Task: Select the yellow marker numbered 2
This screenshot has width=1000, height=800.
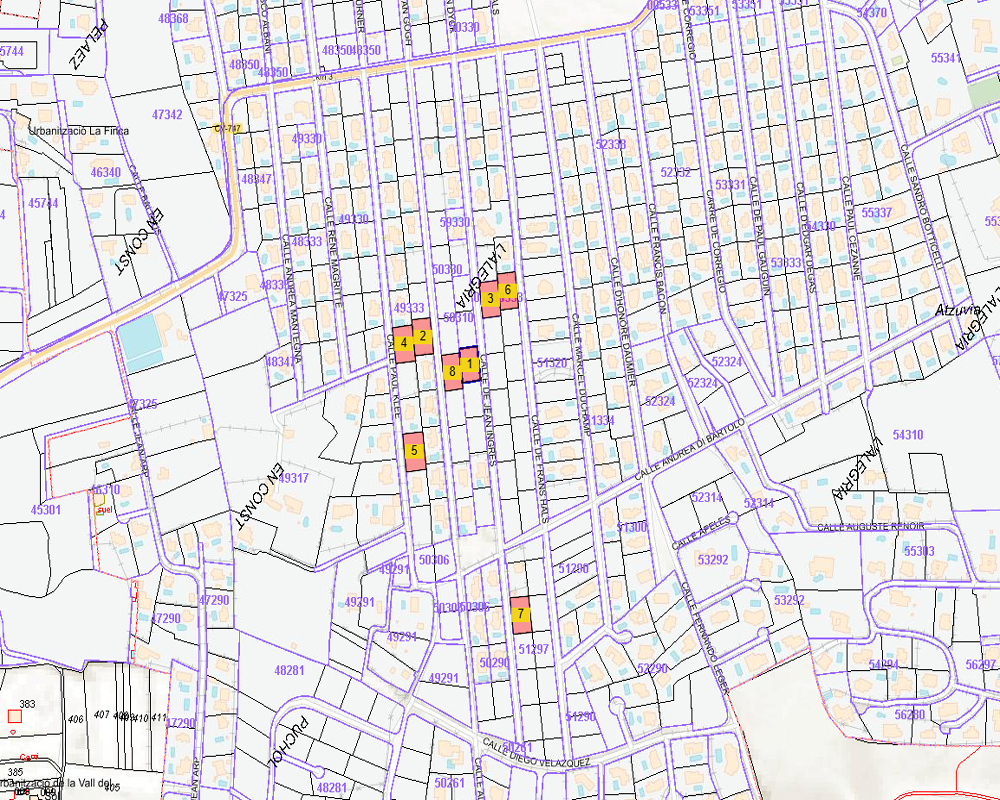Action: 423,336
